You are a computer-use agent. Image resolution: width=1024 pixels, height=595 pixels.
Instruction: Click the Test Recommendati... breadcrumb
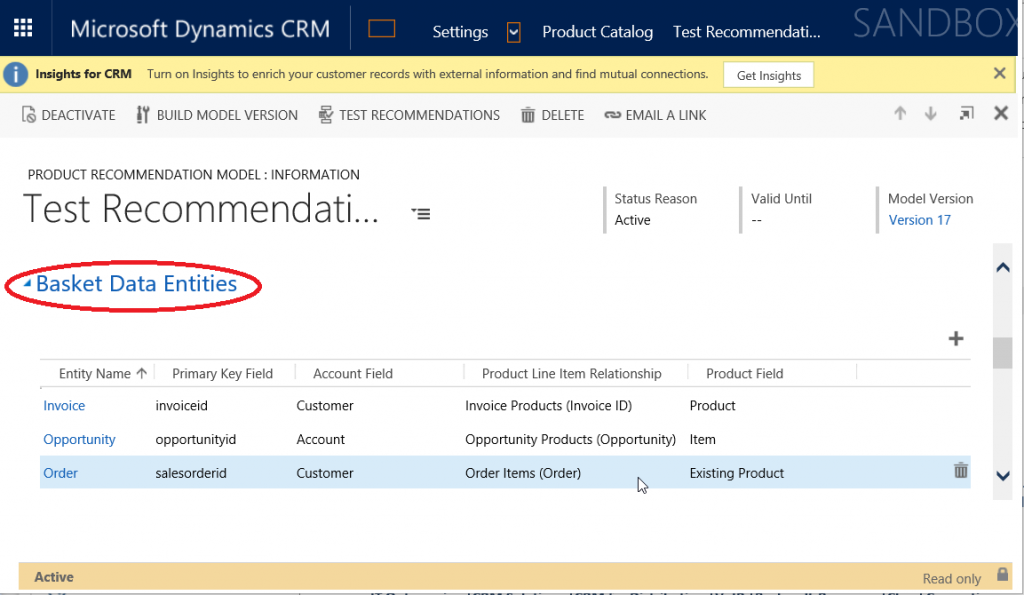tap(746, 31)
